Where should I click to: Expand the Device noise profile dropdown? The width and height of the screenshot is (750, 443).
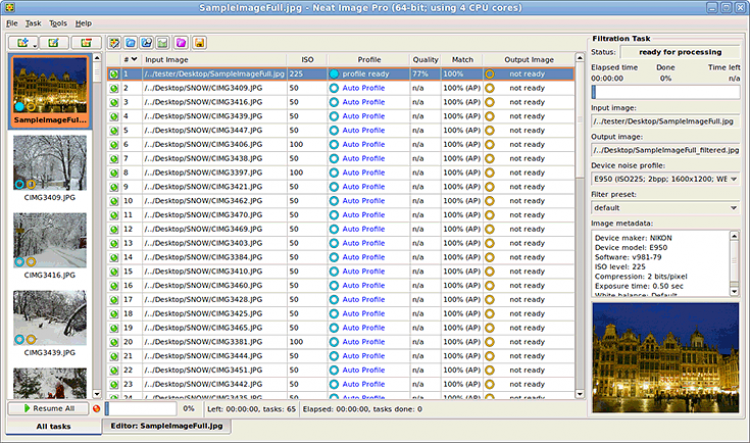[x=733, y=179]
